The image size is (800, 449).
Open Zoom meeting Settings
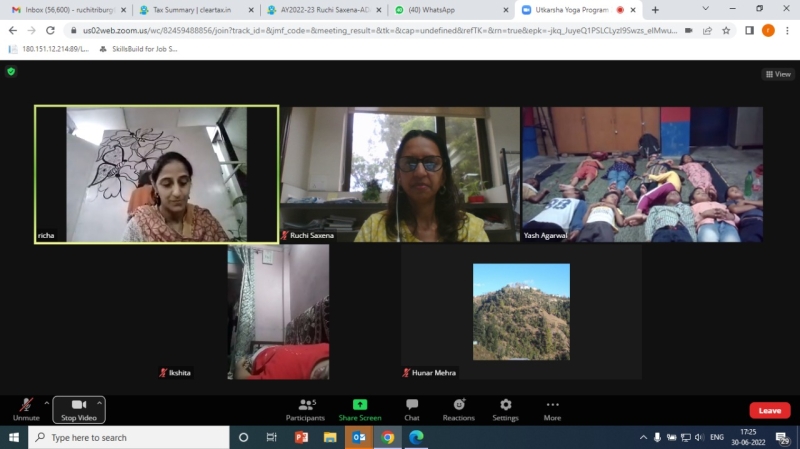pos(505,408)
